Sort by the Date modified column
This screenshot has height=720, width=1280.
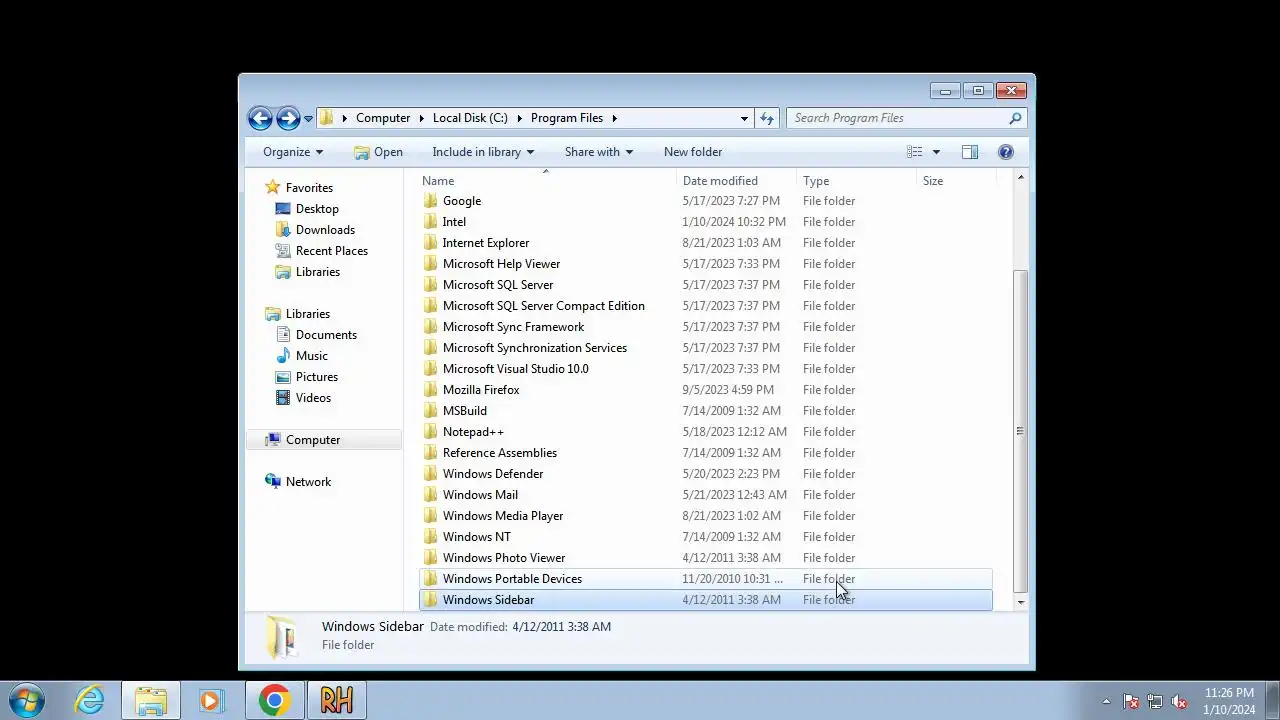coord(737,181)
